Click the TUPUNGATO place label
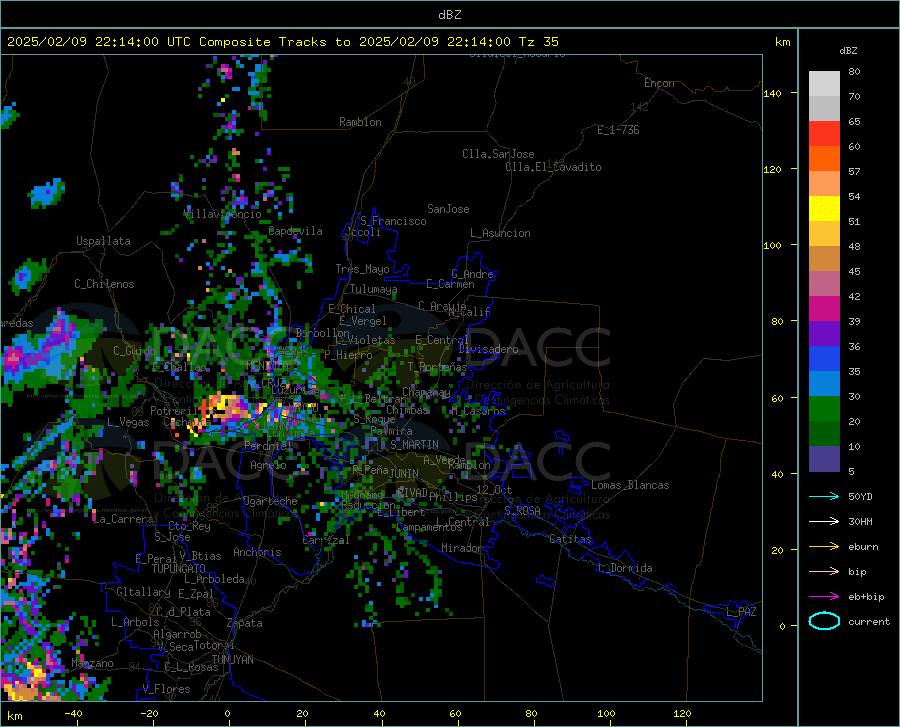The height and width of the screenshot is (727, 900). coord(179,569)
